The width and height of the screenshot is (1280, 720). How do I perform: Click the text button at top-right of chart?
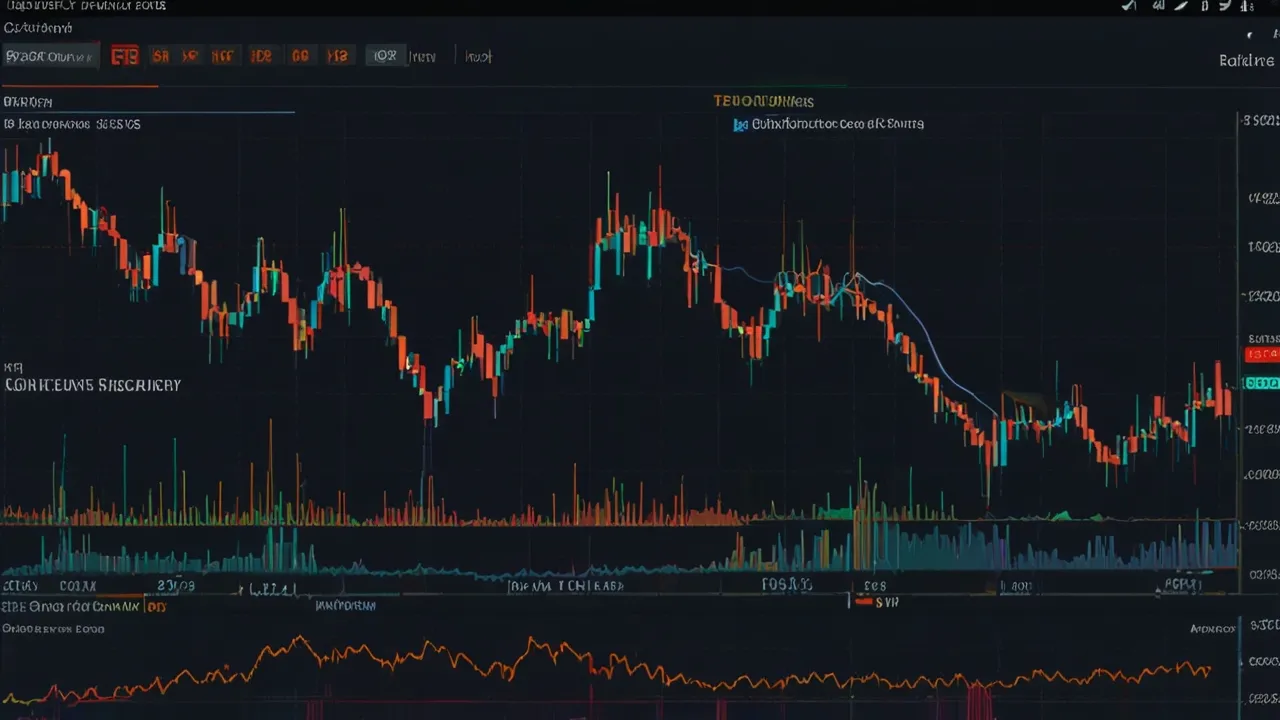pyautogui.click(x=1246, y=61)
